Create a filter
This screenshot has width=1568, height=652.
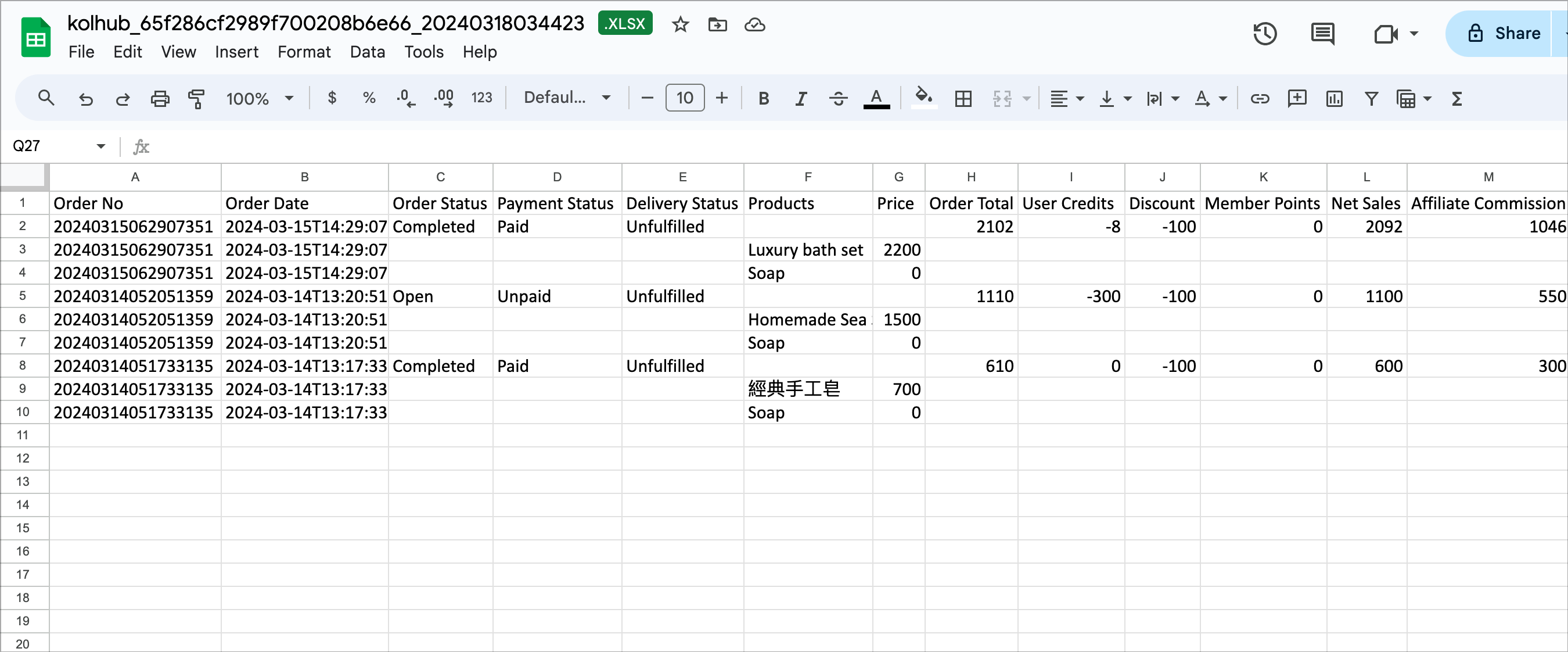pyautogui.click(x=1371, y=98)
